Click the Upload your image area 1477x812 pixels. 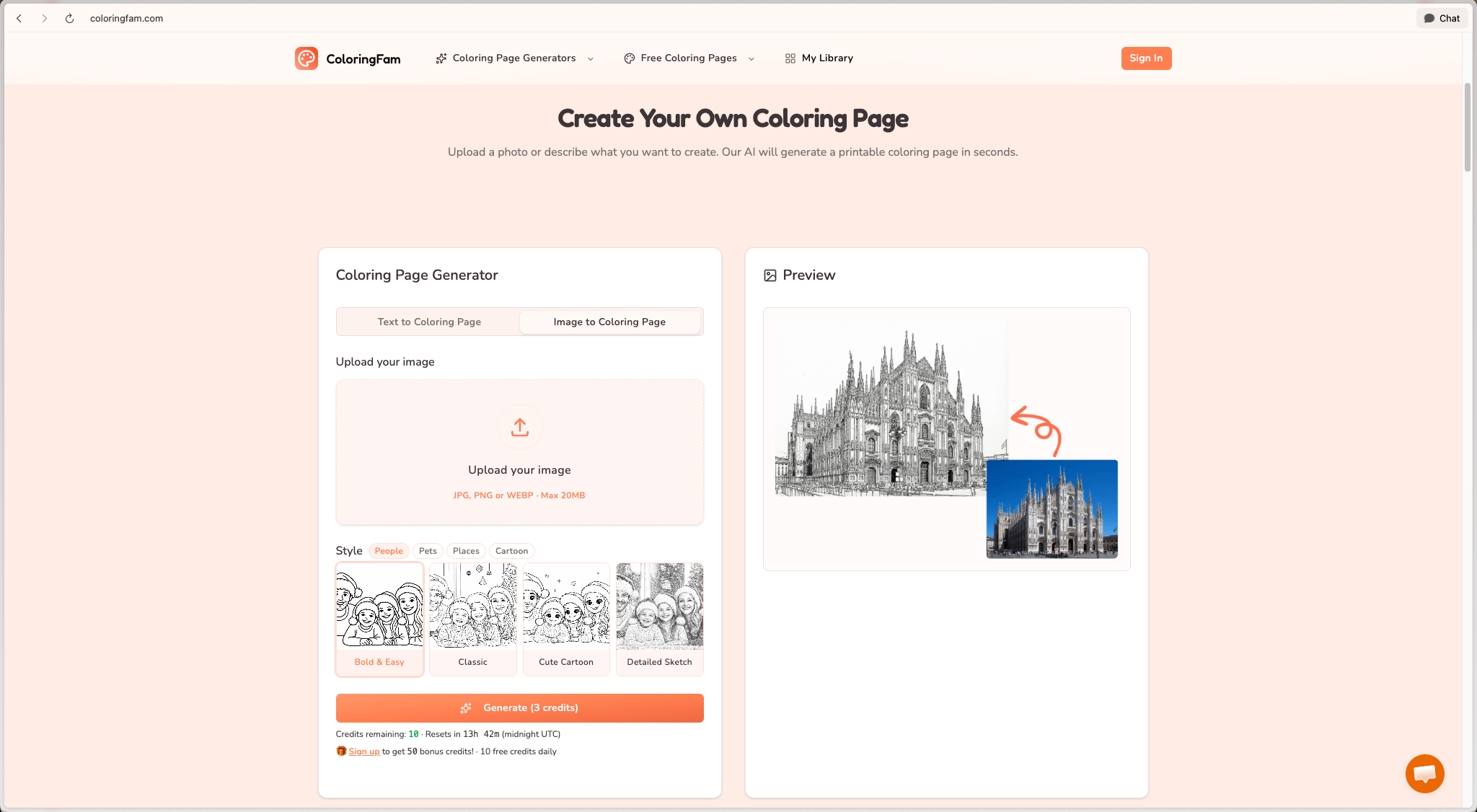[x=519, y=452]
